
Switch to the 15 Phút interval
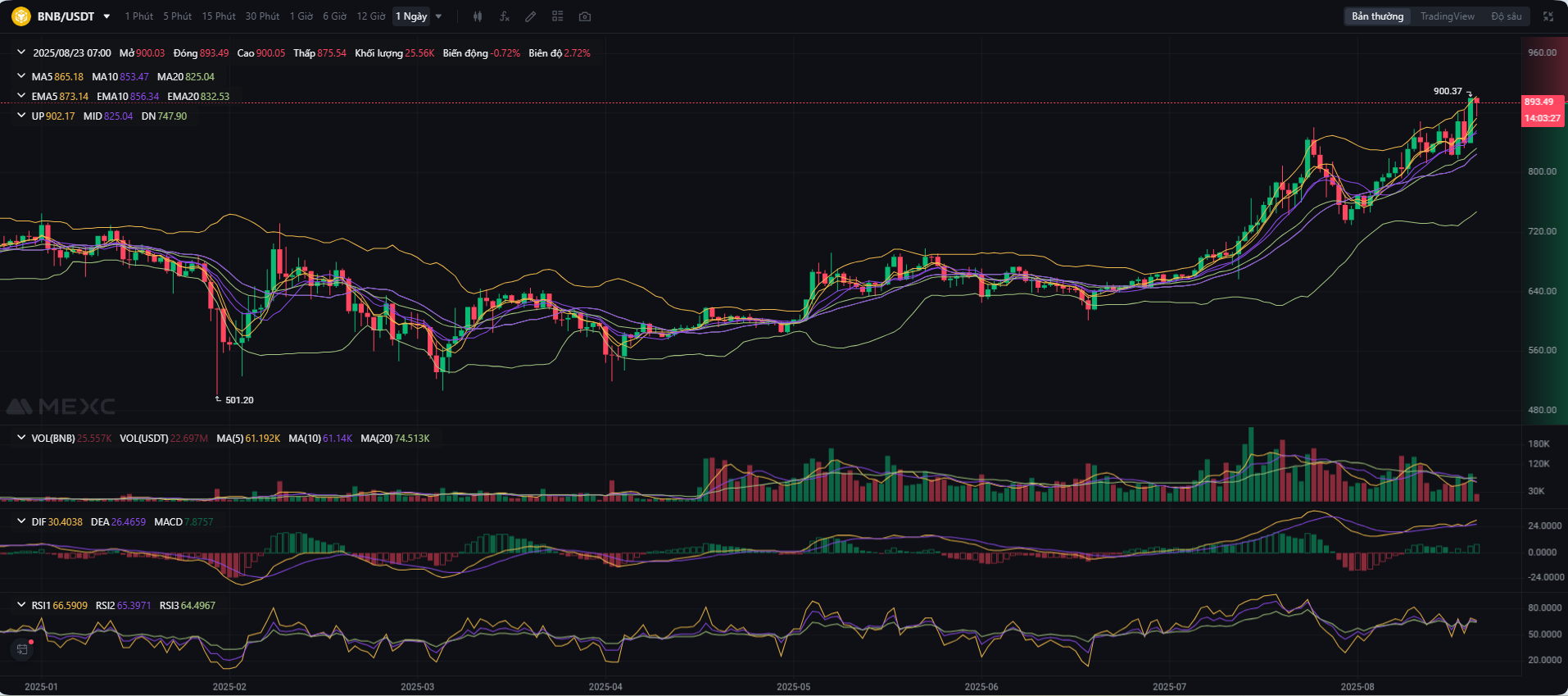click(x=219, y=16)
